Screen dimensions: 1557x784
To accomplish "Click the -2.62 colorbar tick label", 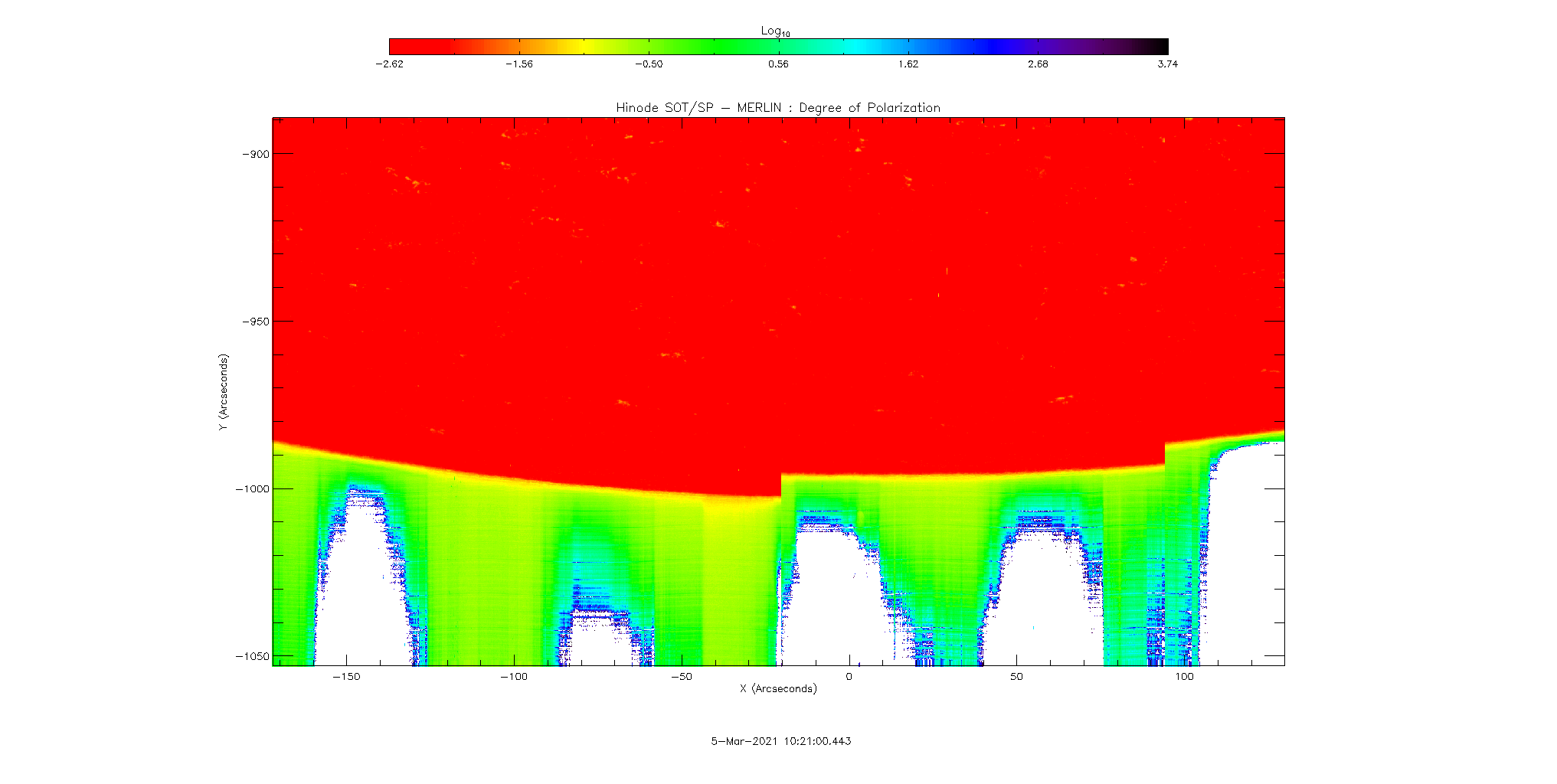I will tap(389, 64).
